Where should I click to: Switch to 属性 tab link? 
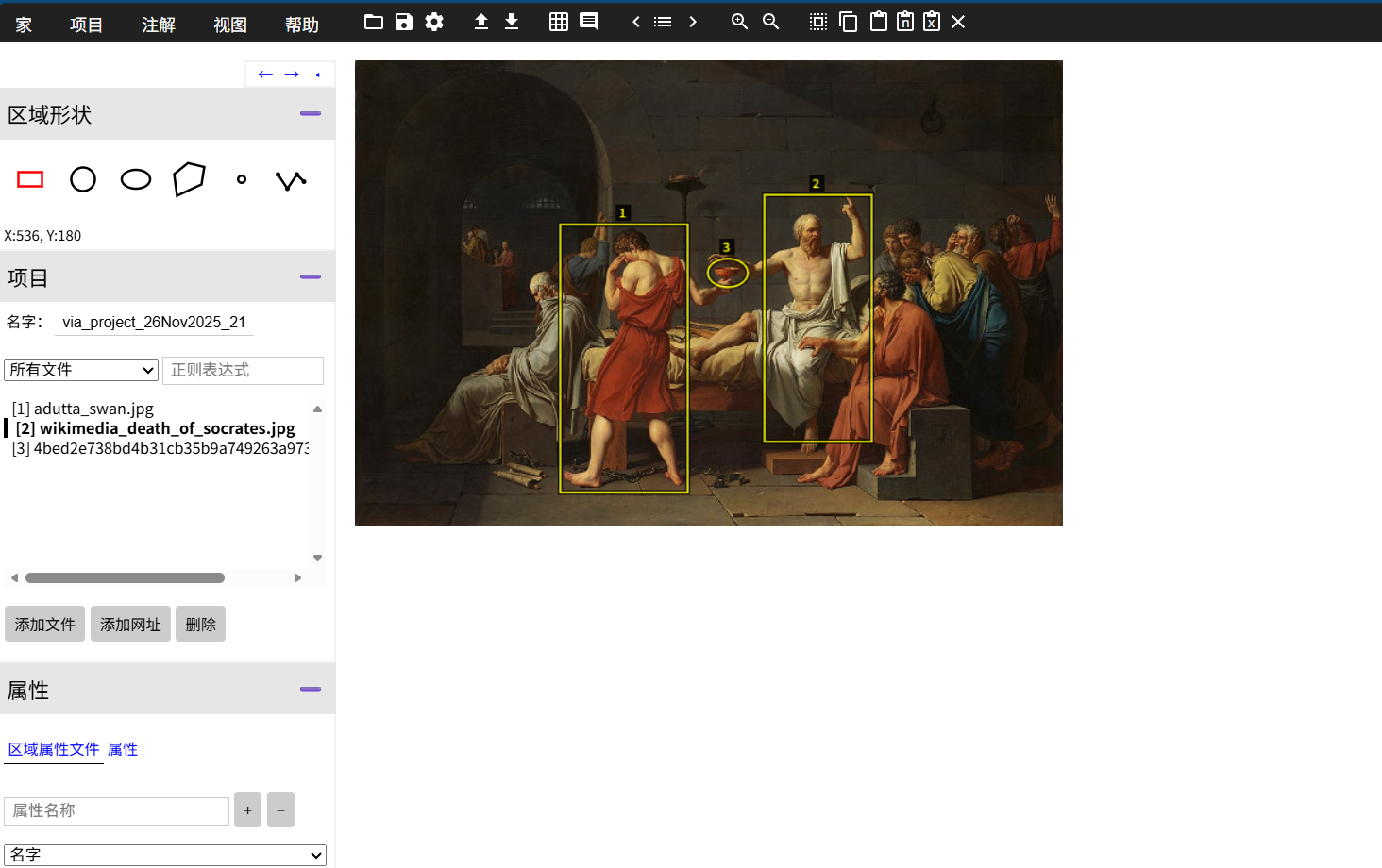pos(123,749)
